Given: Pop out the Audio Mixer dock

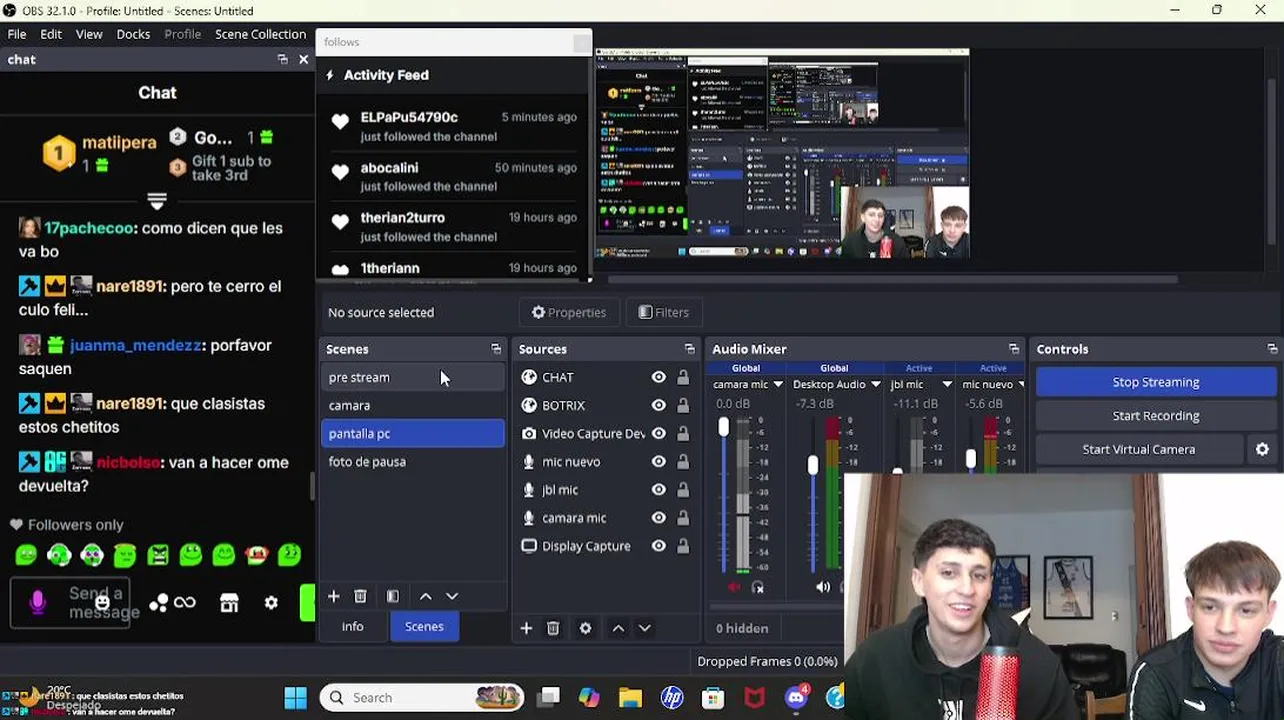Looking at the screenshot, I should pyautogui.click(x=1014, y=349).
